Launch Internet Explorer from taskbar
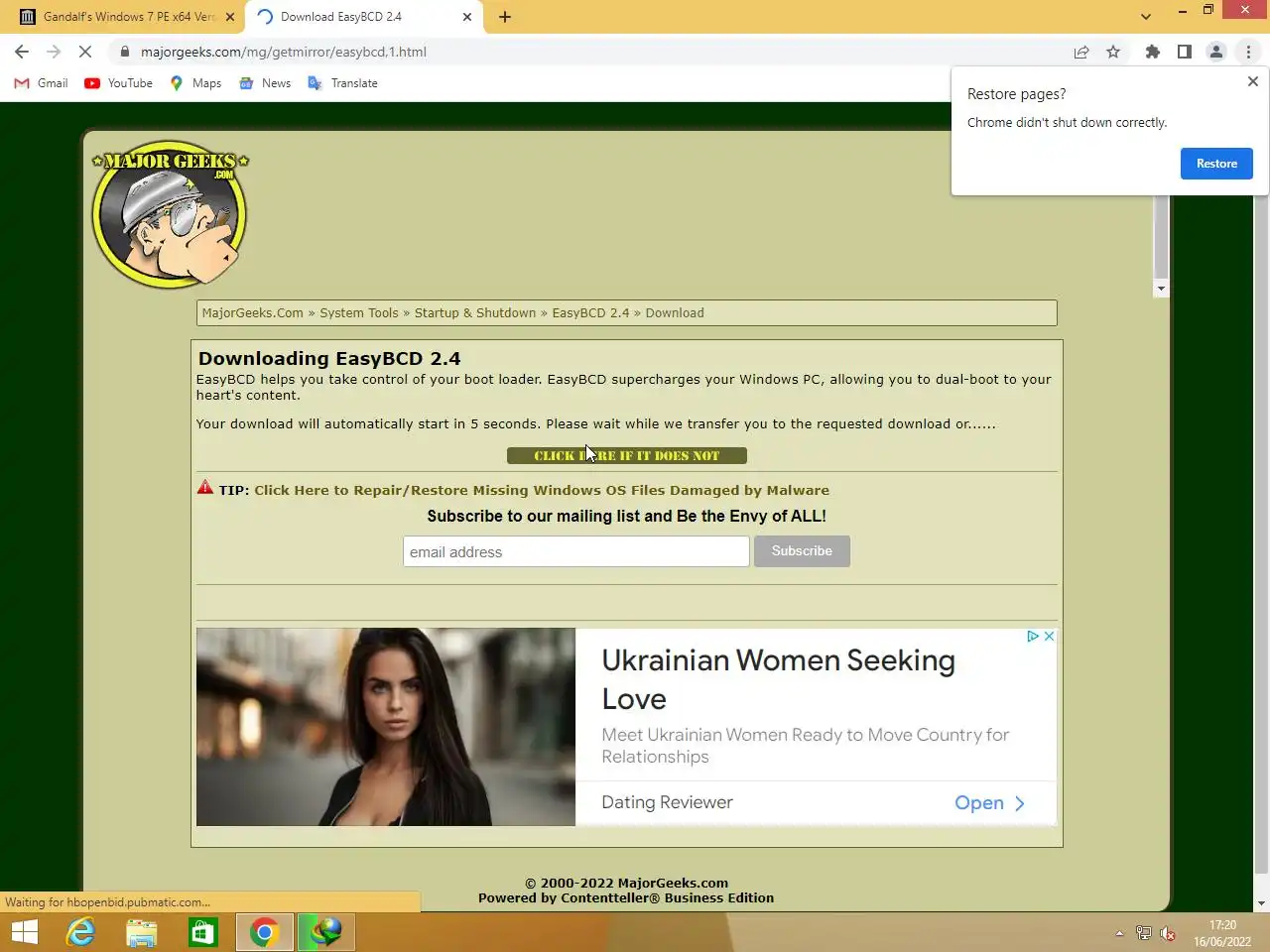The width and height of the screenshot is (1270, 952). pos(80,932)
